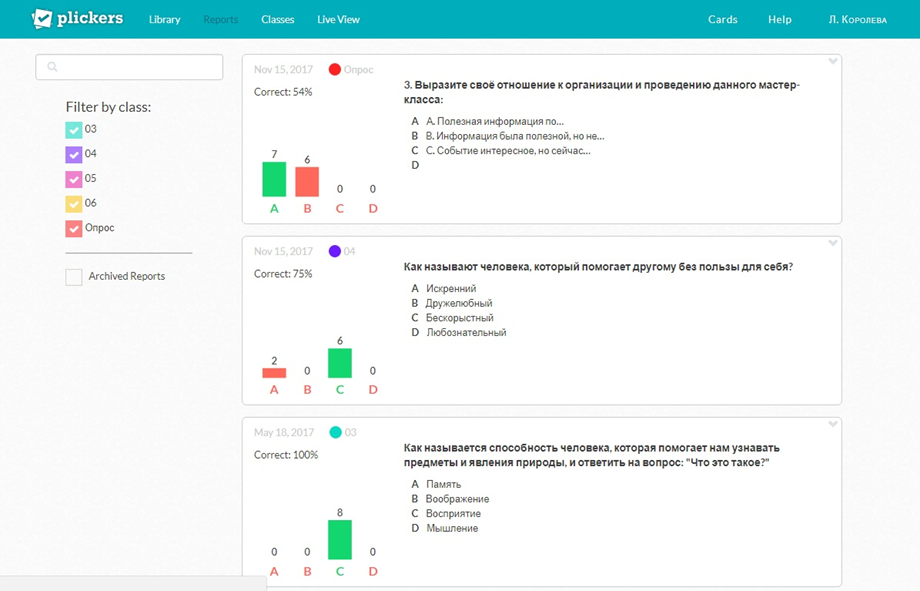Open dropdown arrow on May 18 report card
The height and width of the screenshot is (591, 920).
(832, 425)
